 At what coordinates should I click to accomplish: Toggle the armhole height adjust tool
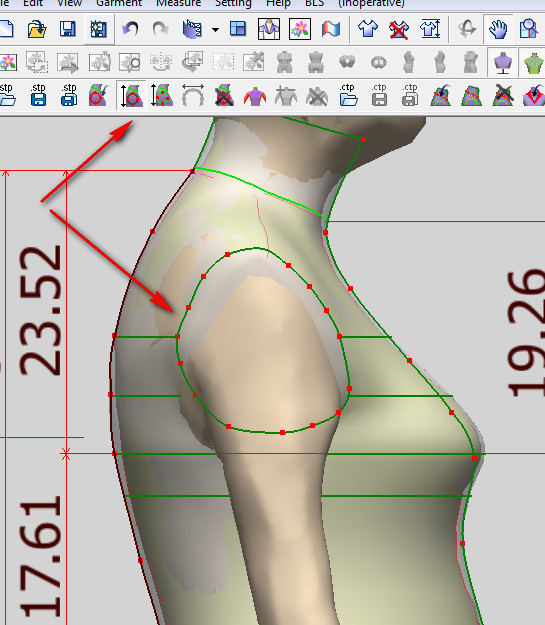pyautogui.click(x=130, y=95)
